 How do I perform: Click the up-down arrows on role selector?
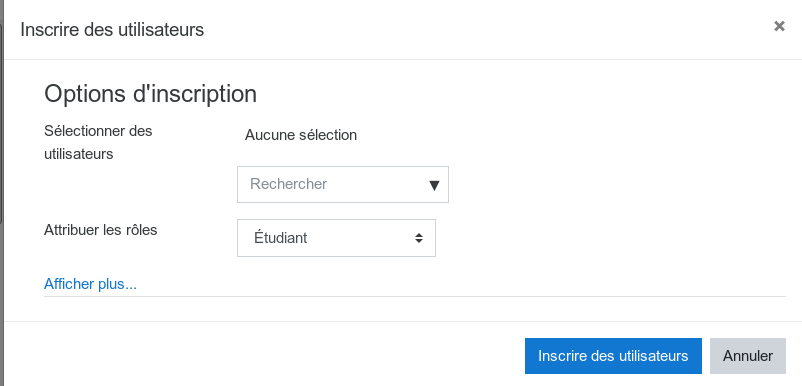tap(419, 238)
